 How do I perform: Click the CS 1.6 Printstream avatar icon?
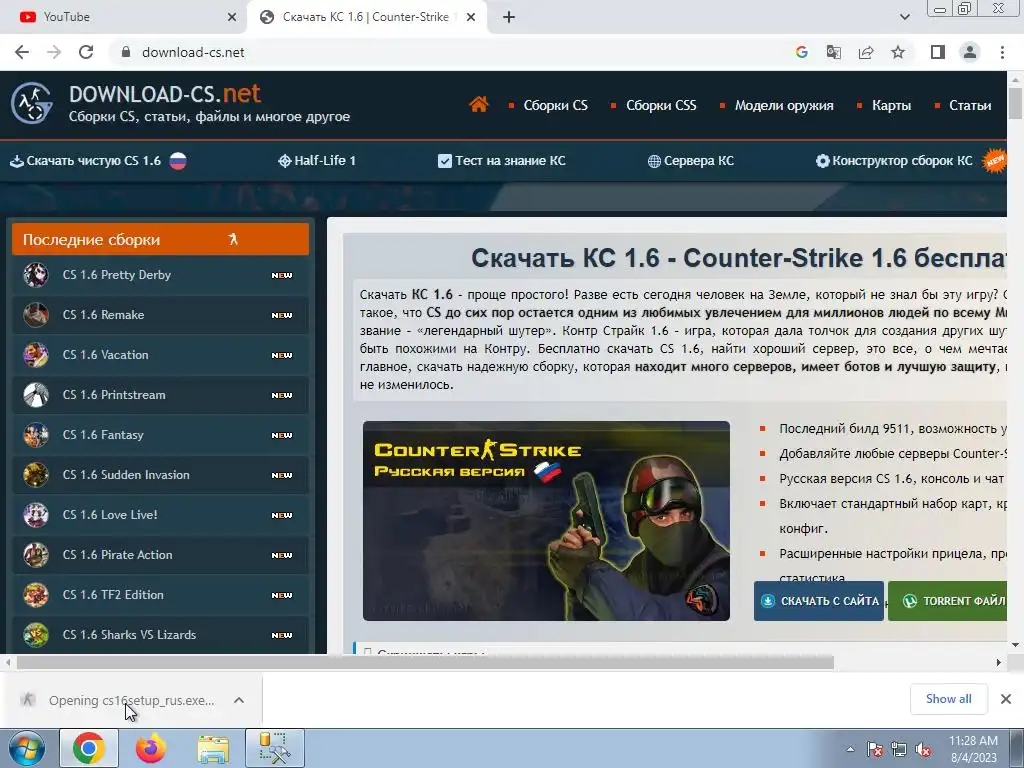click(x=36, y=394)
